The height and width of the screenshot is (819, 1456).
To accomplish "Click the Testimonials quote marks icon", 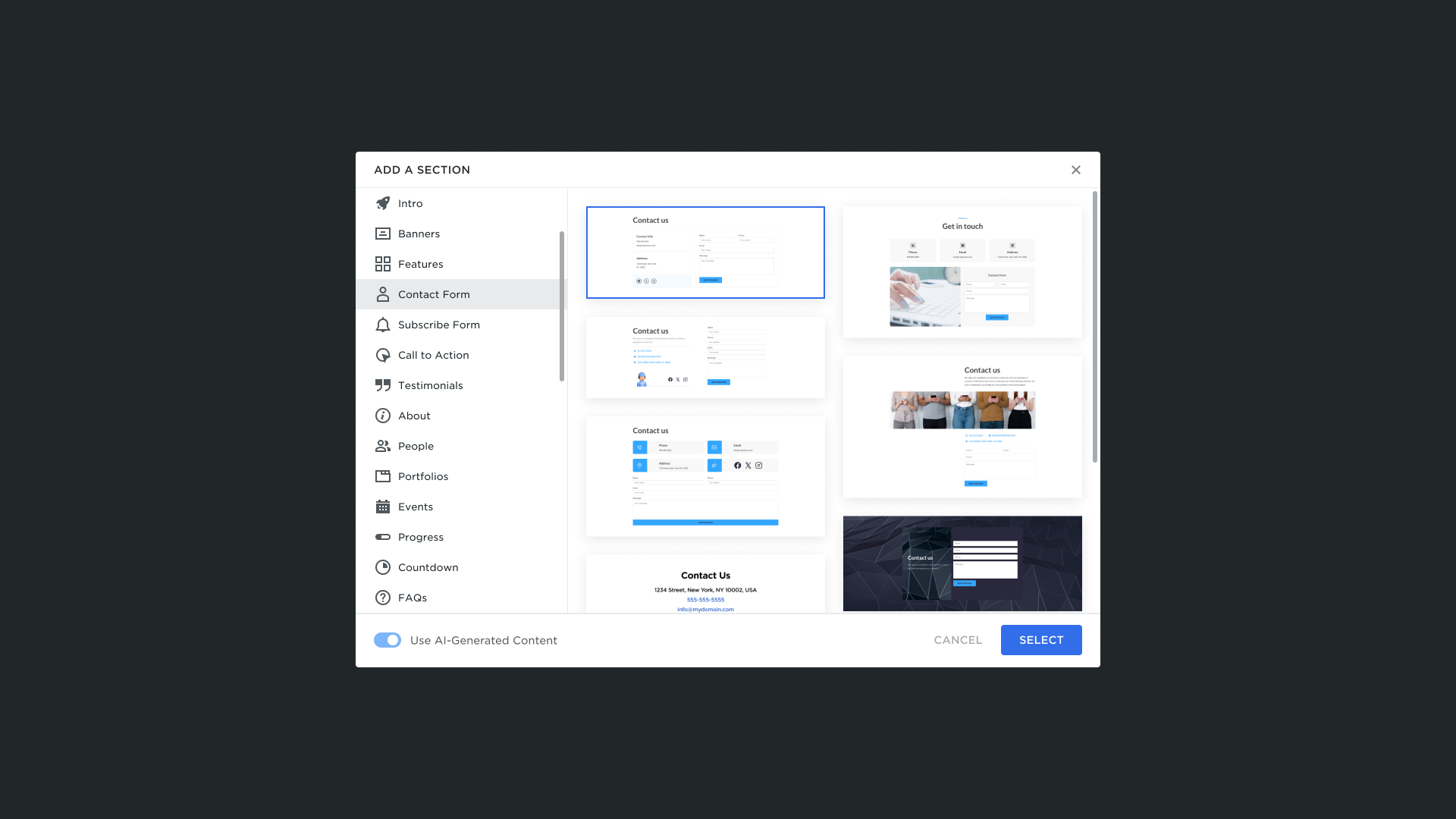I will pyautogui.click(x=383, y=385).
